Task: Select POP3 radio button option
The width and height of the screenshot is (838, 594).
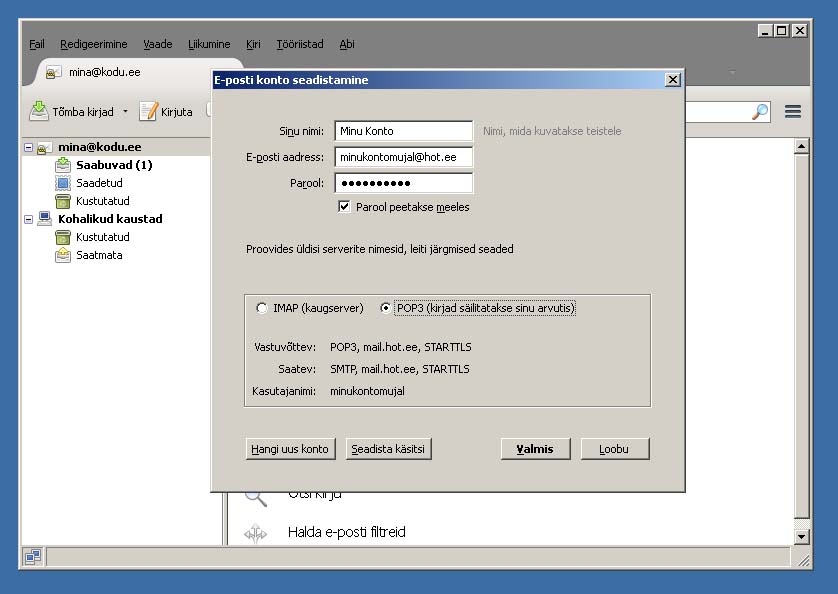Action: click(385, 308)
